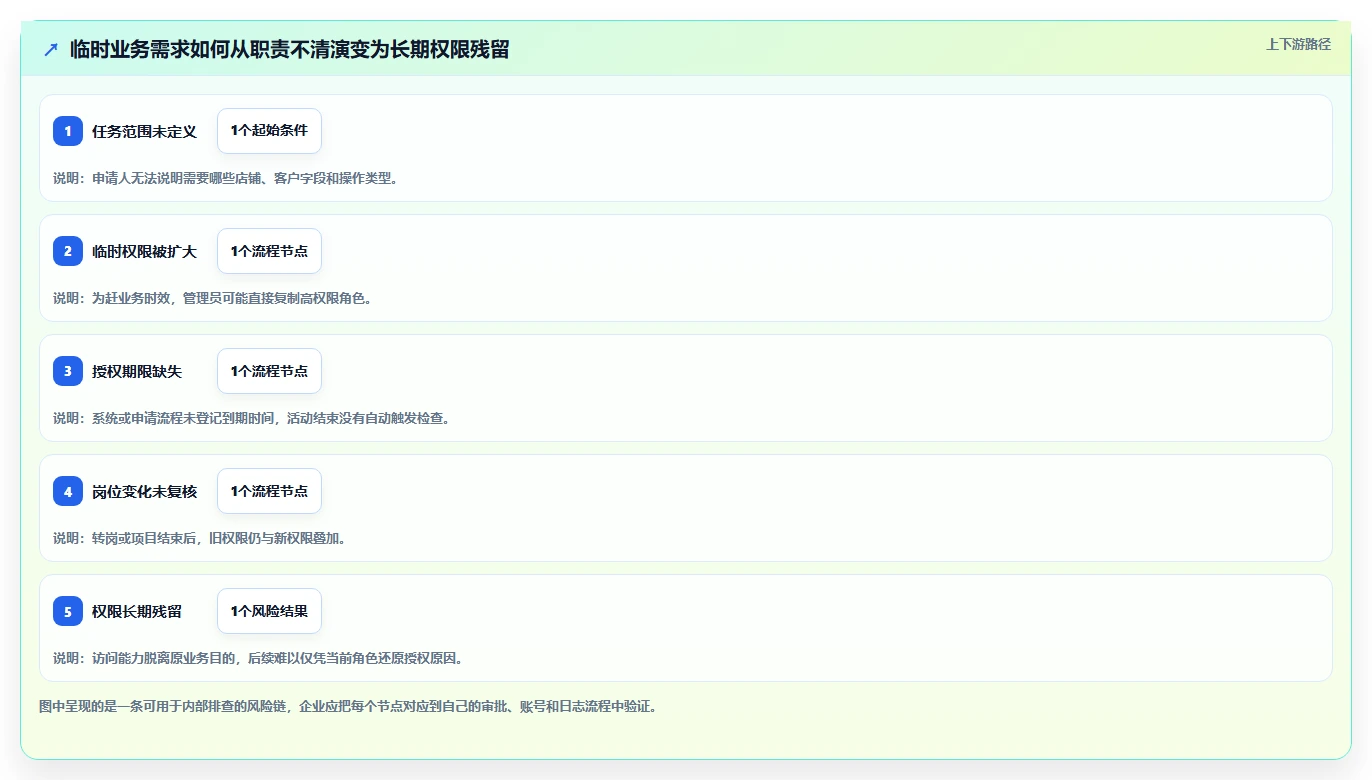Click the arrow icon beside the title
This screenshot has width=1372, height=780.
[x=51, y=50]
